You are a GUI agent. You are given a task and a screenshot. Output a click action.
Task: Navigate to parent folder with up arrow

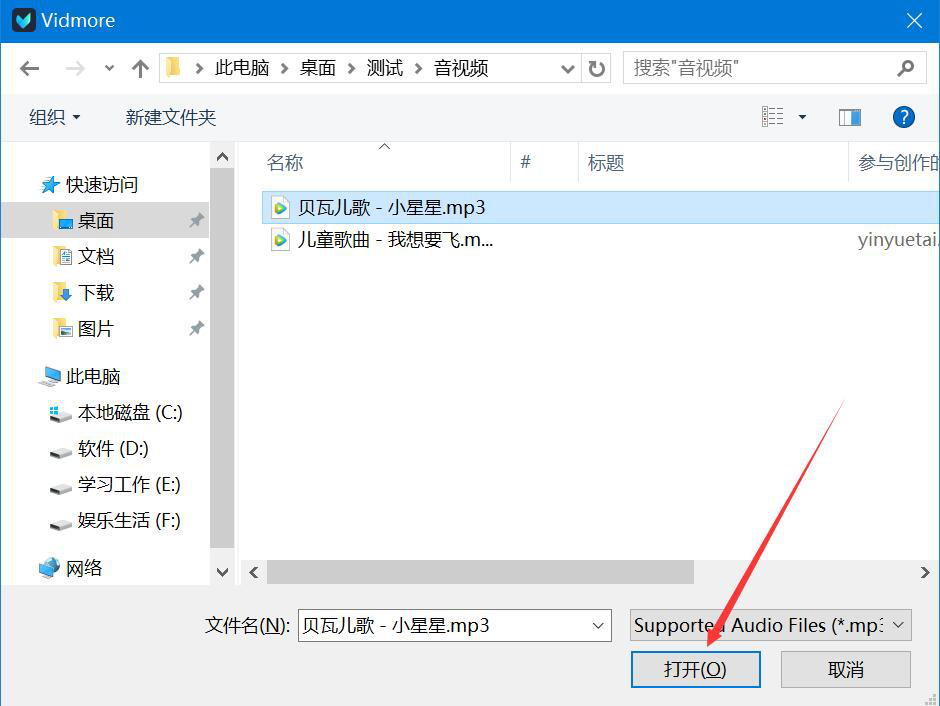140,67
